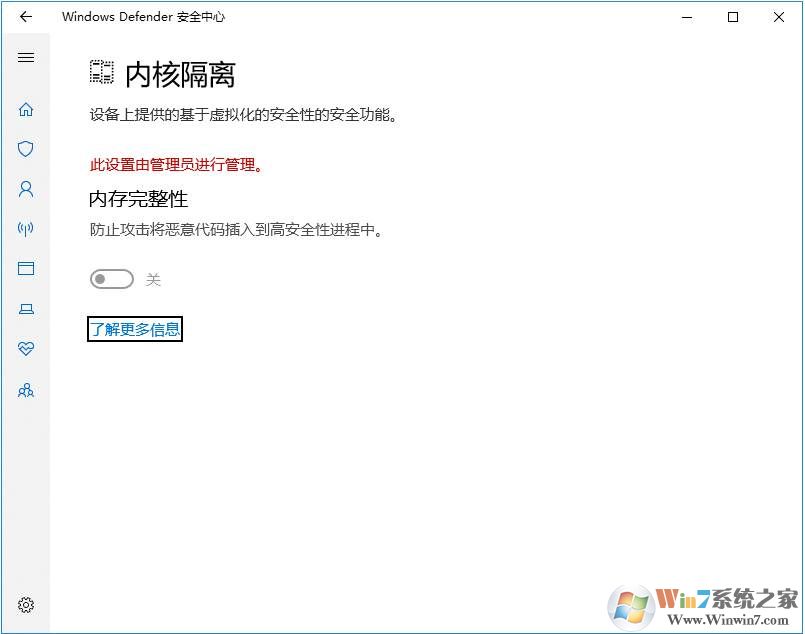Open Device performance & health heart icon
The image size is (805, 634).
[x=26, y=349]
